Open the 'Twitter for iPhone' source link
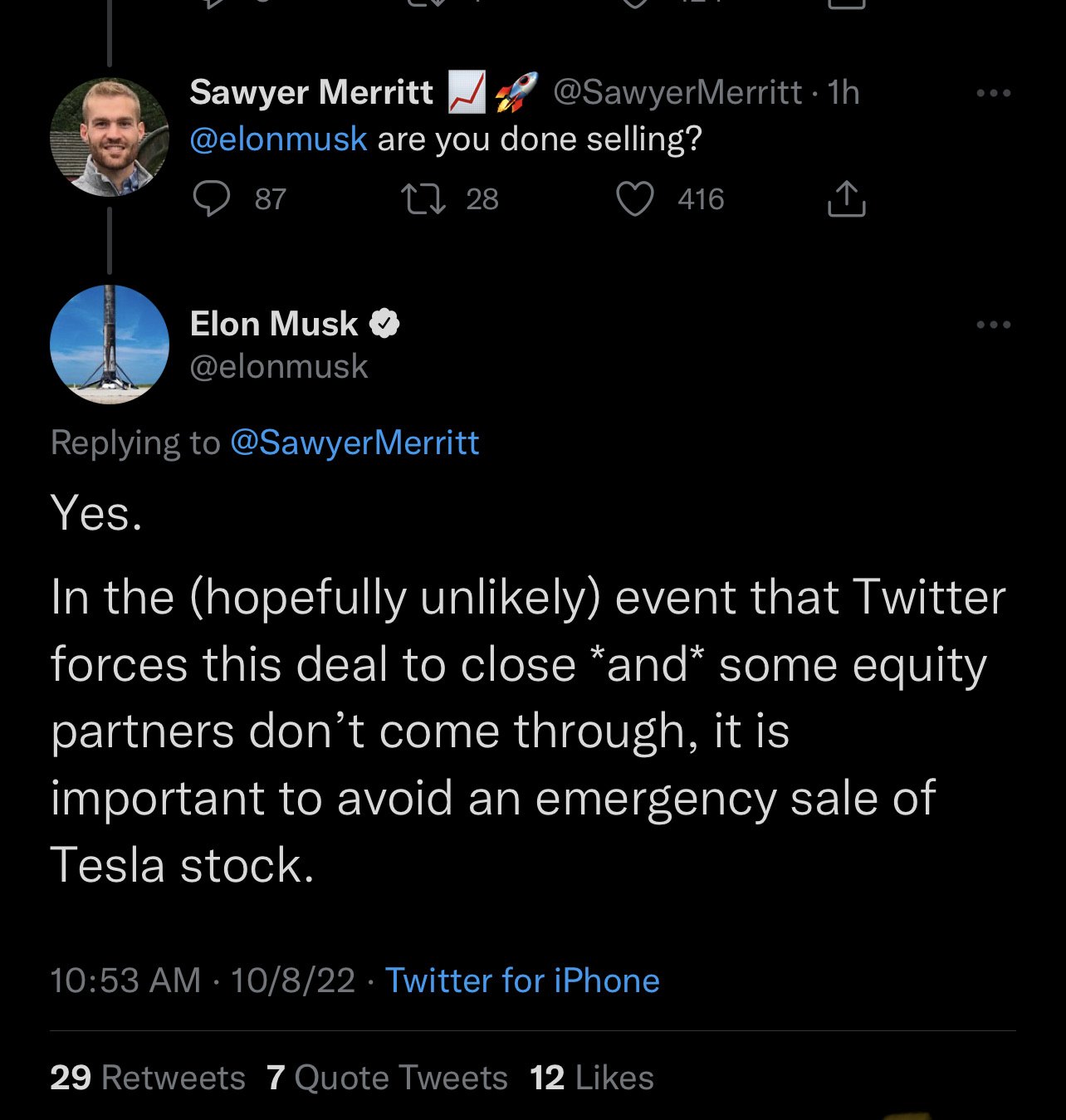The width and height of the screenshot is (1066, 1120). [522, 981]
